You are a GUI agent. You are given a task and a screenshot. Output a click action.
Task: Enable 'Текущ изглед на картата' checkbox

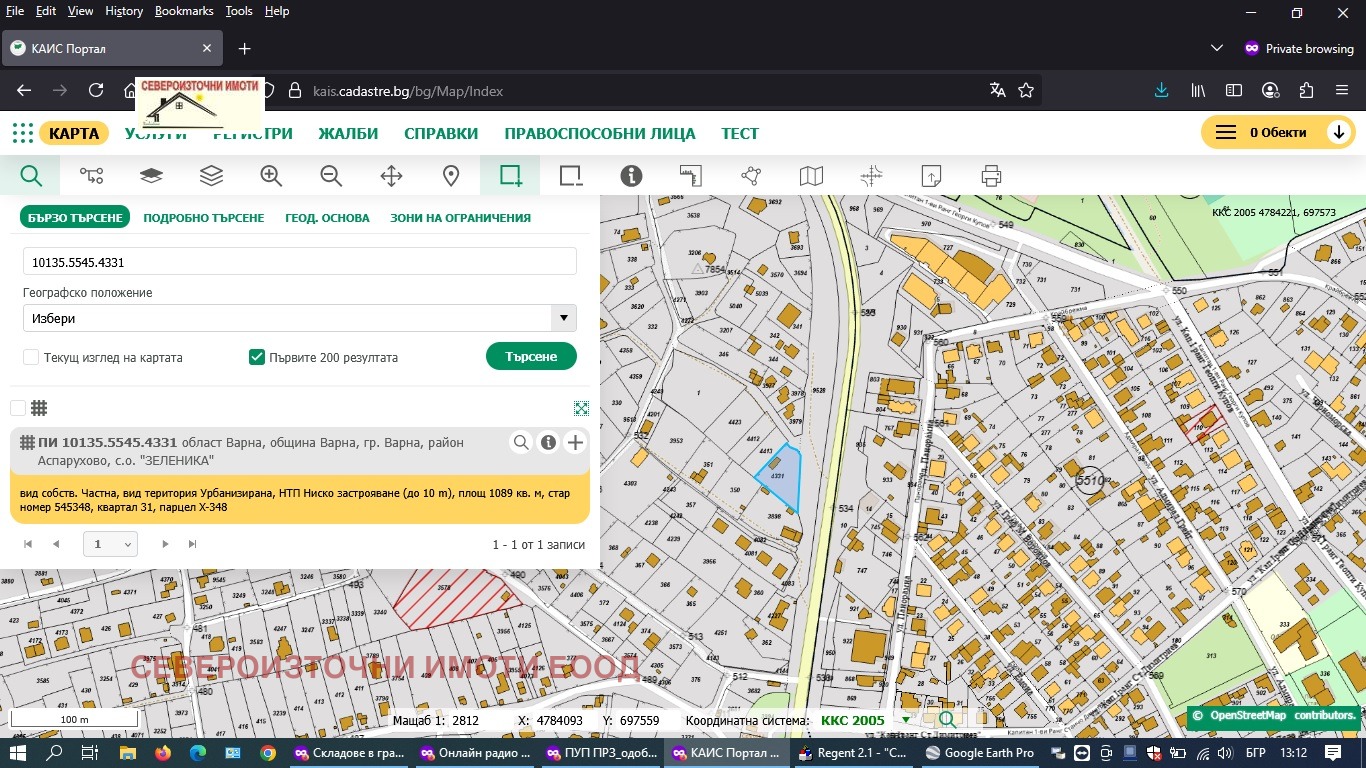click(31, 357)
